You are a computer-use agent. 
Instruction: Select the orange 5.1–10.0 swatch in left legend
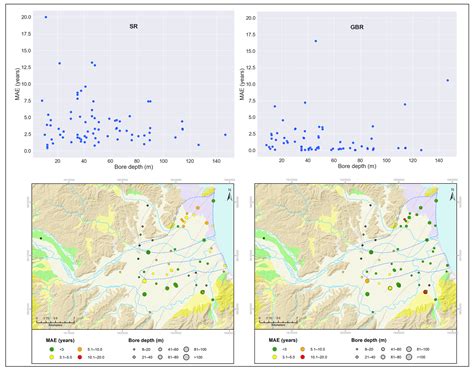point(80,349)
